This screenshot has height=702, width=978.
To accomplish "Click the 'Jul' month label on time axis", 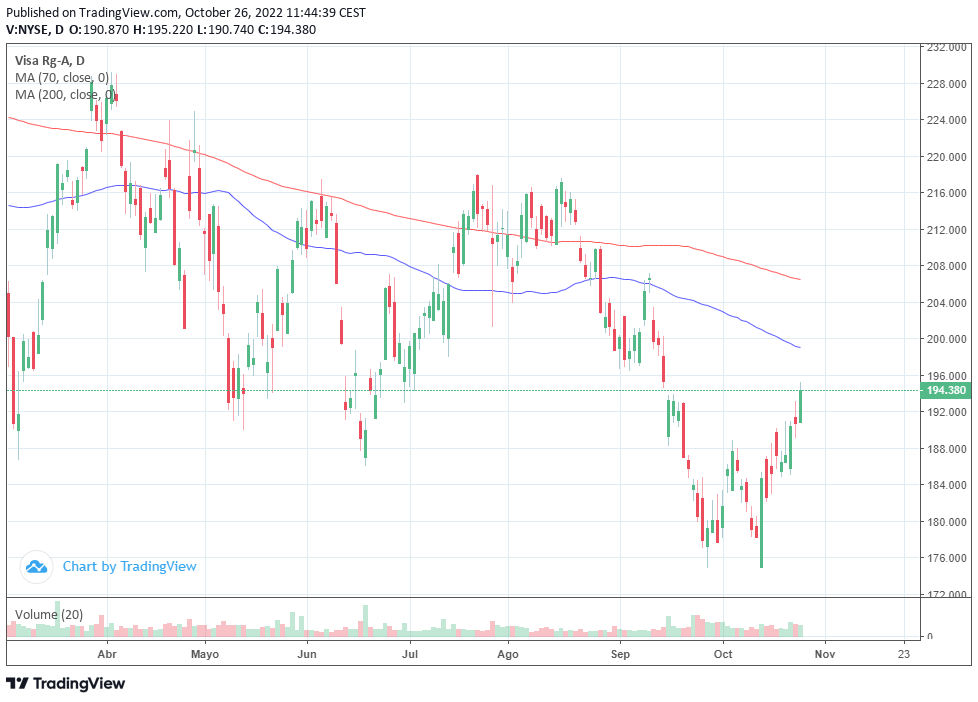I will pos(410,654).
